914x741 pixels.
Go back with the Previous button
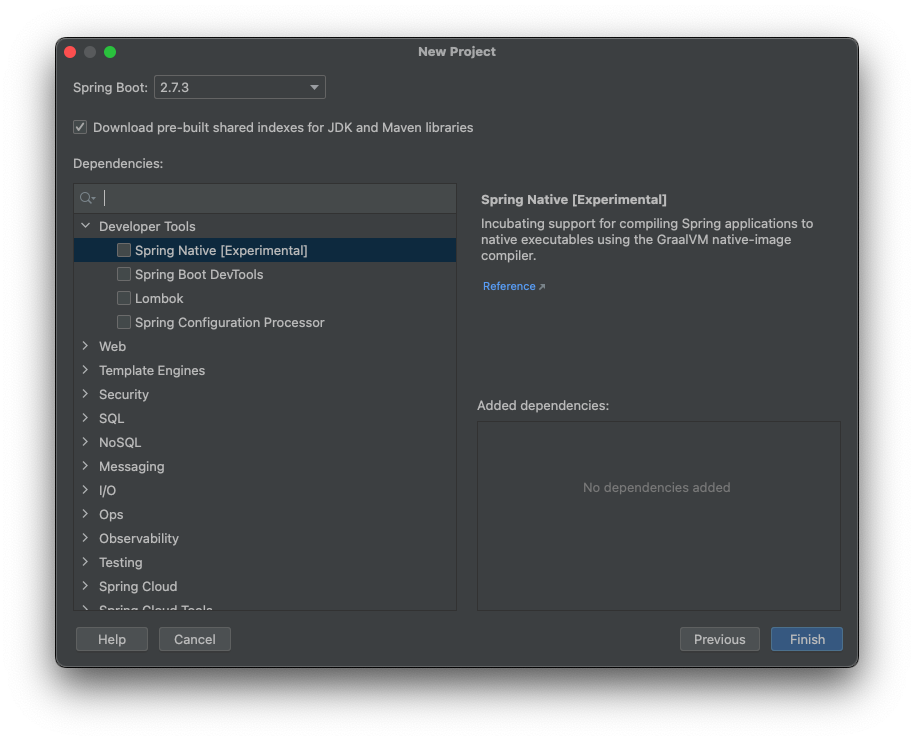pos(719,639)
